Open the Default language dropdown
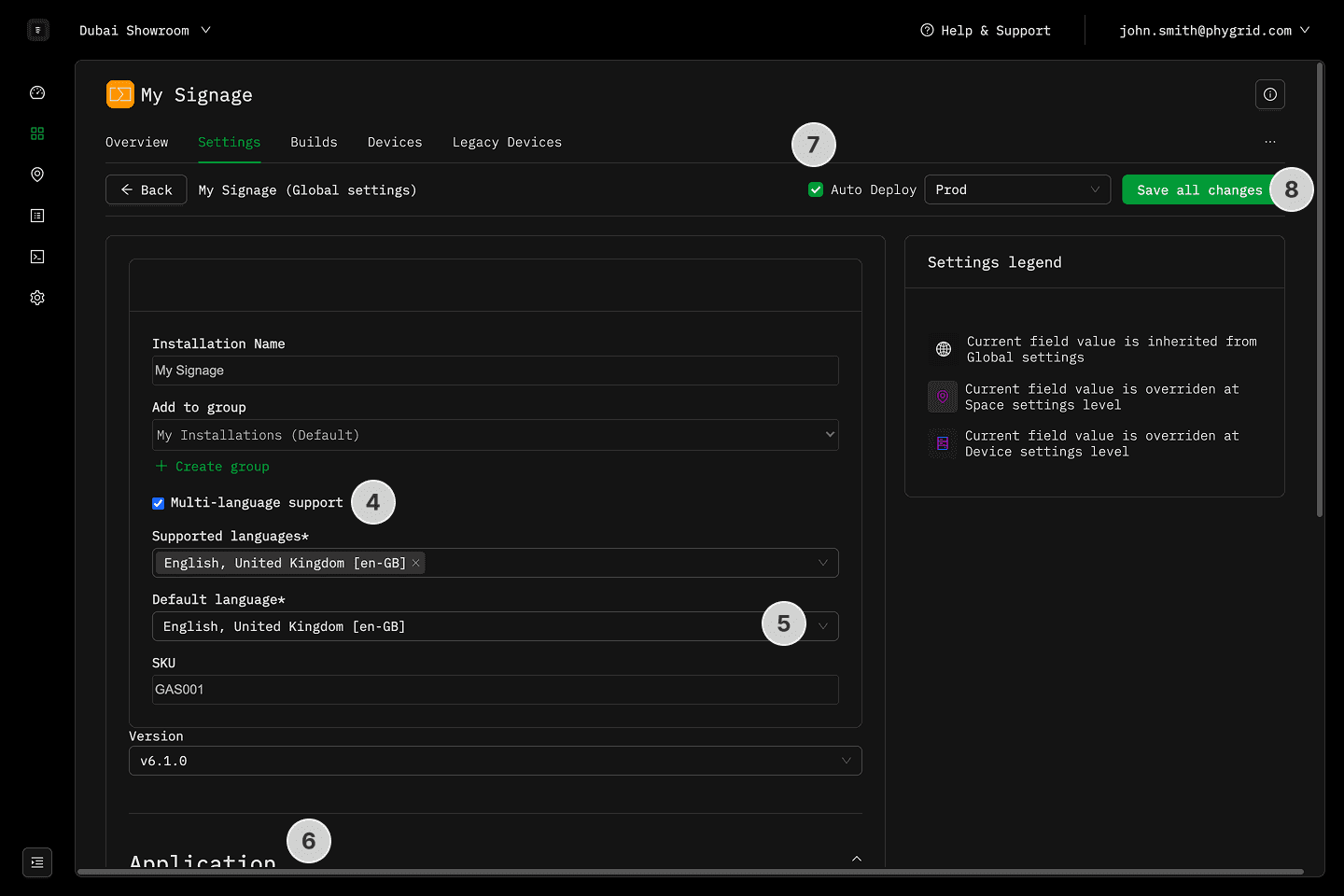This screenshot has height=896, width=1344. pos(496,626)
